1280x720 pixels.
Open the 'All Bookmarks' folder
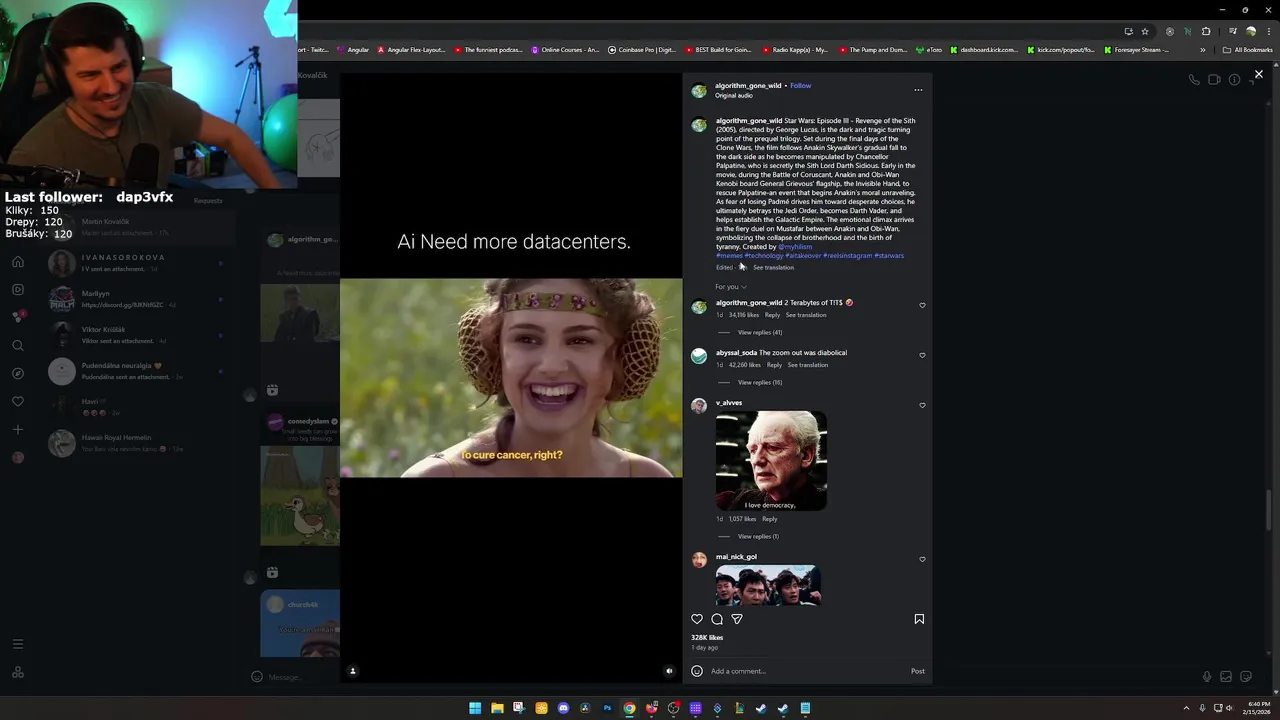[1247, 50]
